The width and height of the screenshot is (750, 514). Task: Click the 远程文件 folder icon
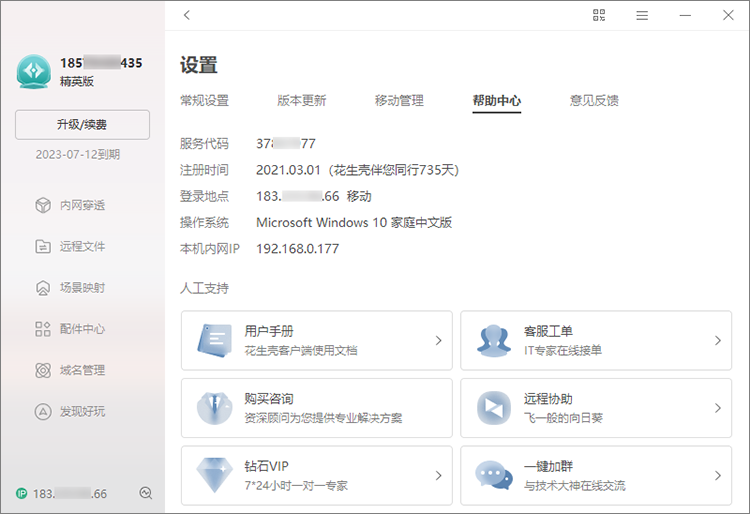click(x=43, y=246)
